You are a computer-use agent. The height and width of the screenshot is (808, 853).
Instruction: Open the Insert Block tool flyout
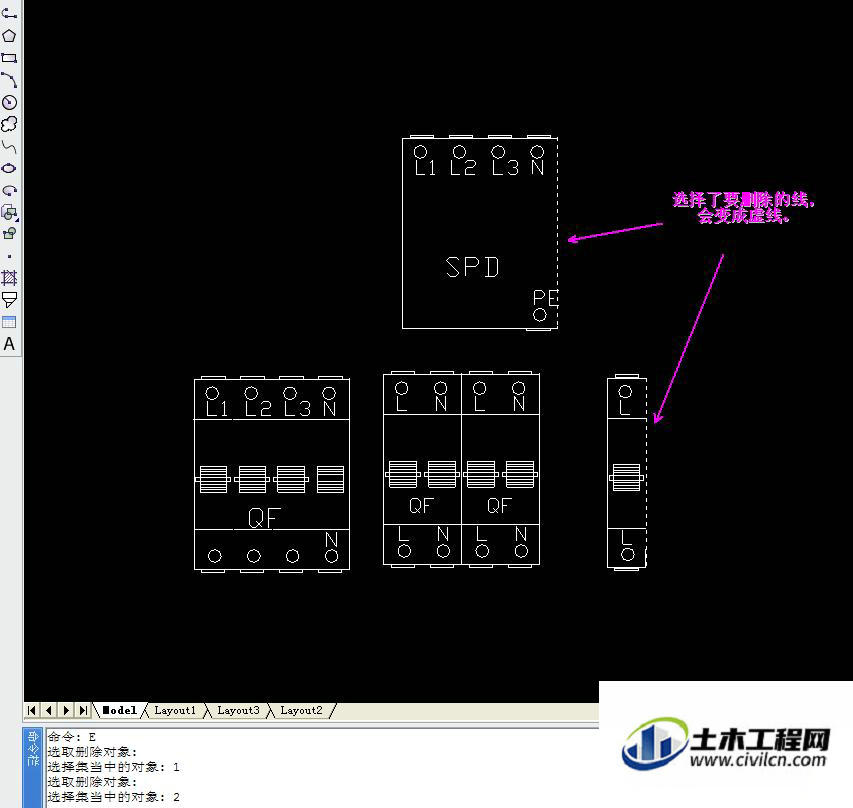[x=9, y=212]
